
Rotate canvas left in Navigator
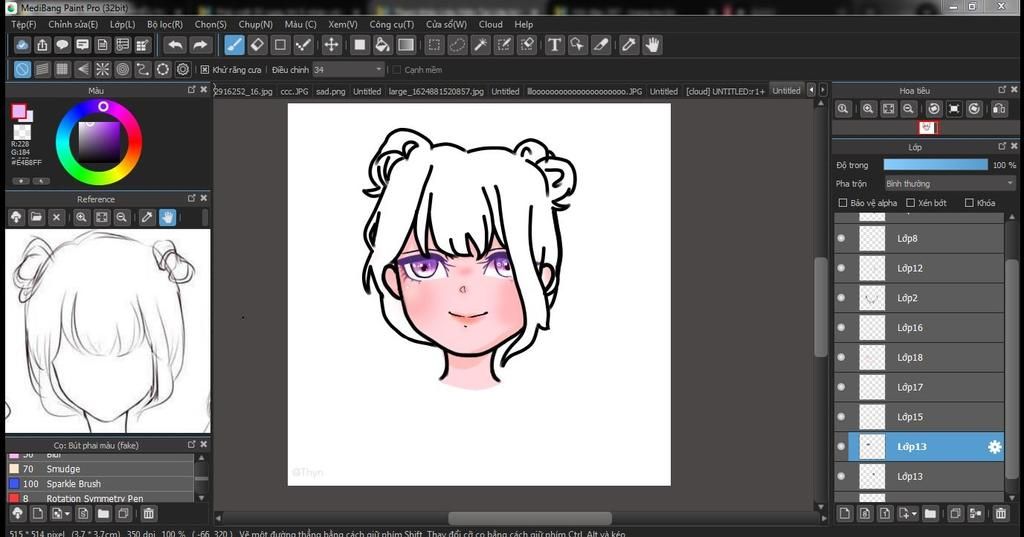click(x=934, y=109)
